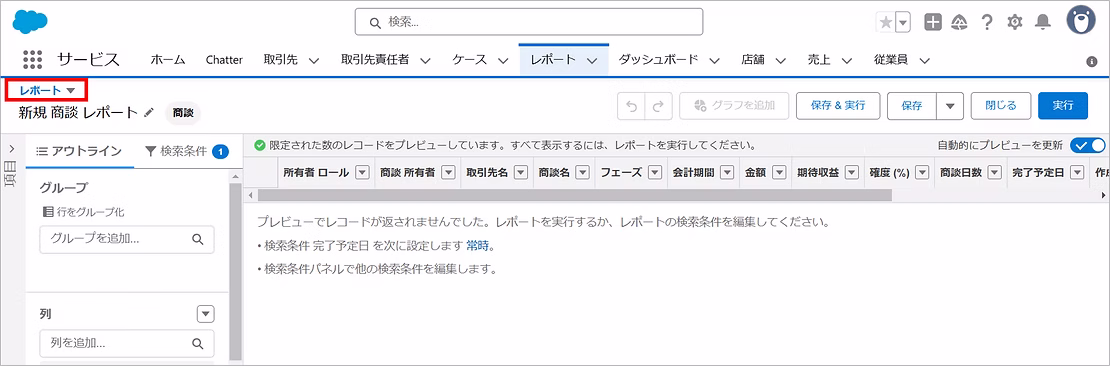Open 確度 (%) column menu arrow
The height and width of the screenshot is (366, 1110).
(922, 172)
